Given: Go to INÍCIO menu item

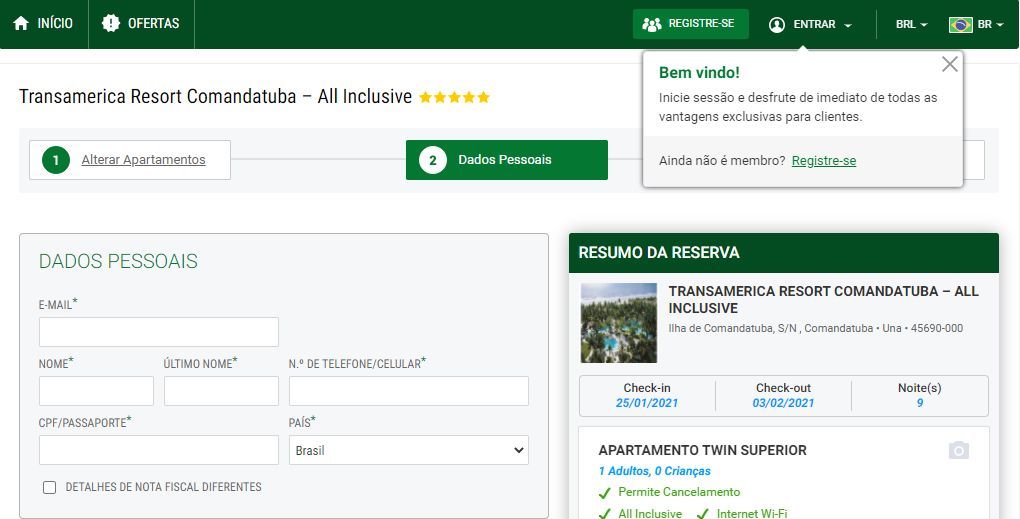Looking at the screenshot, I should pos(44,24).
